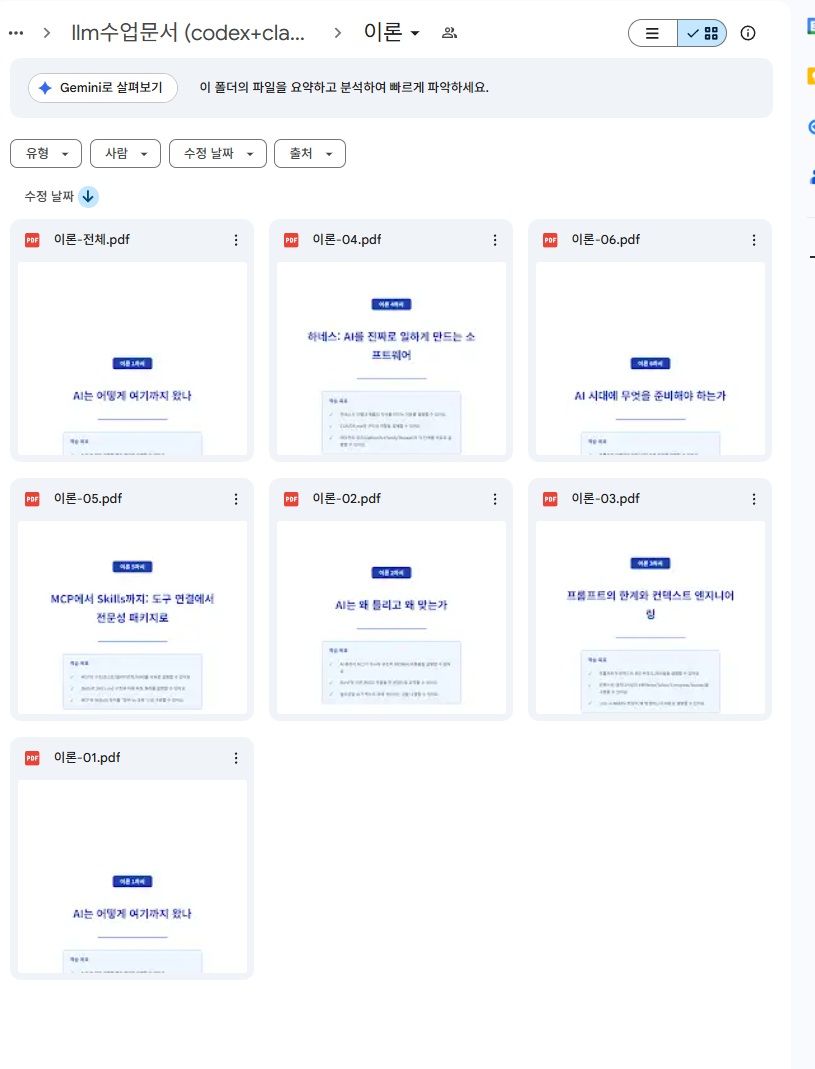This screenshot has height=1069, width=815.
Task: Click the 수정 날짜 sort label
Action: pyautogui.click(x=49, y=196)
